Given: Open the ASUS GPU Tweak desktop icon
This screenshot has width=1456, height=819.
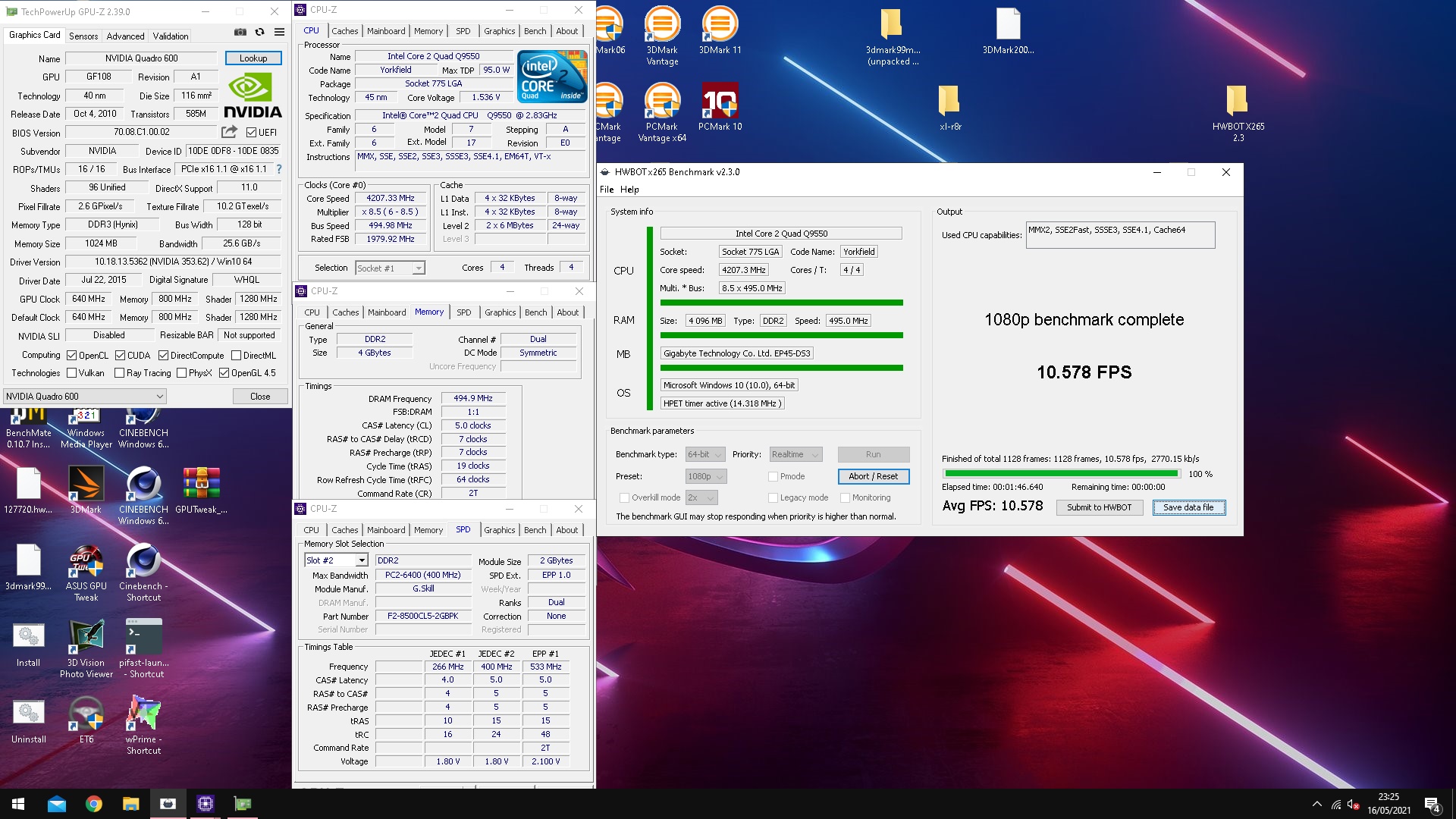Looking at the screenshot, I should (x=86, y=573).
